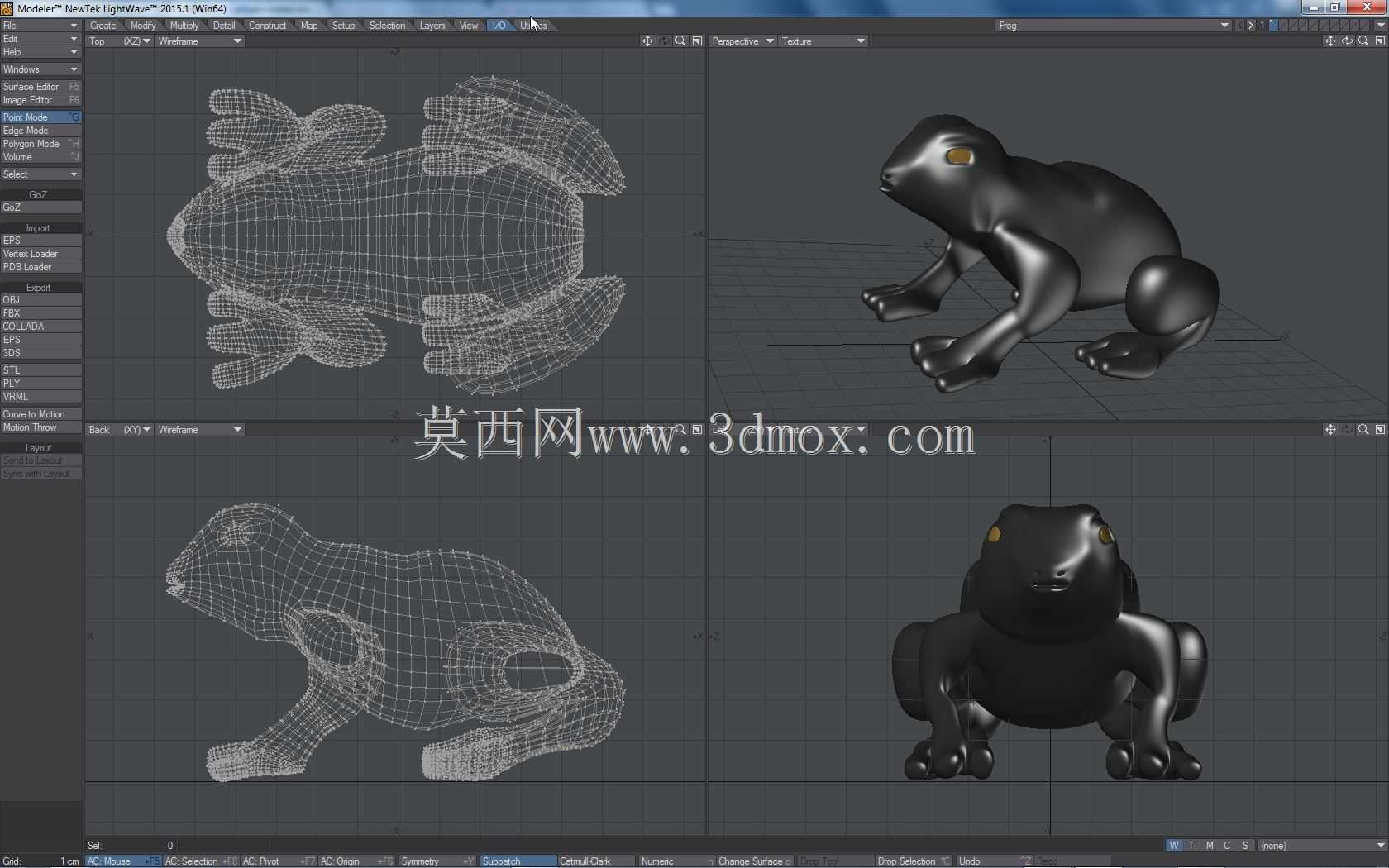This screenshot has height=868, width=1389.
Task: Click the Change Surface button
Action: coord(754,861)
